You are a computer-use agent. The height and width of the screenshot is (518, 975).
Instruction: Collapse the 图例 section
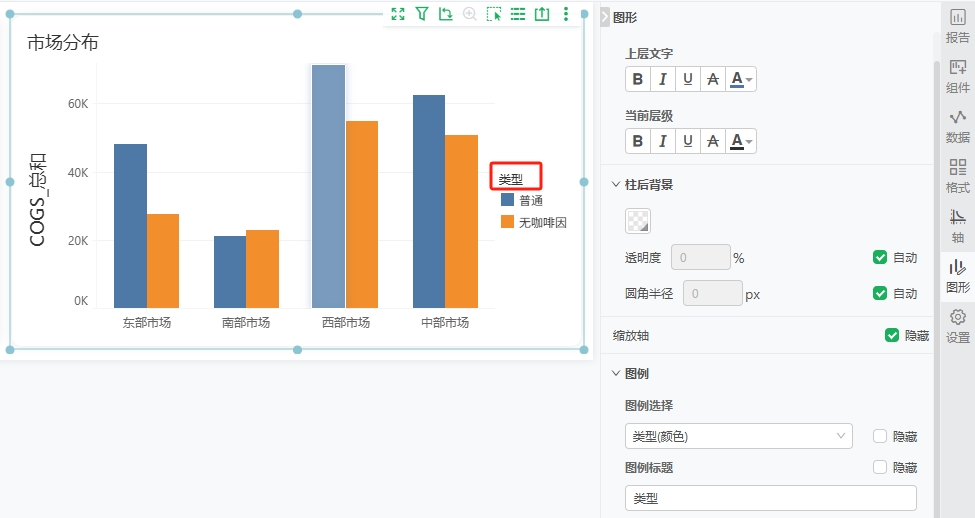click(x=616, y=373)
